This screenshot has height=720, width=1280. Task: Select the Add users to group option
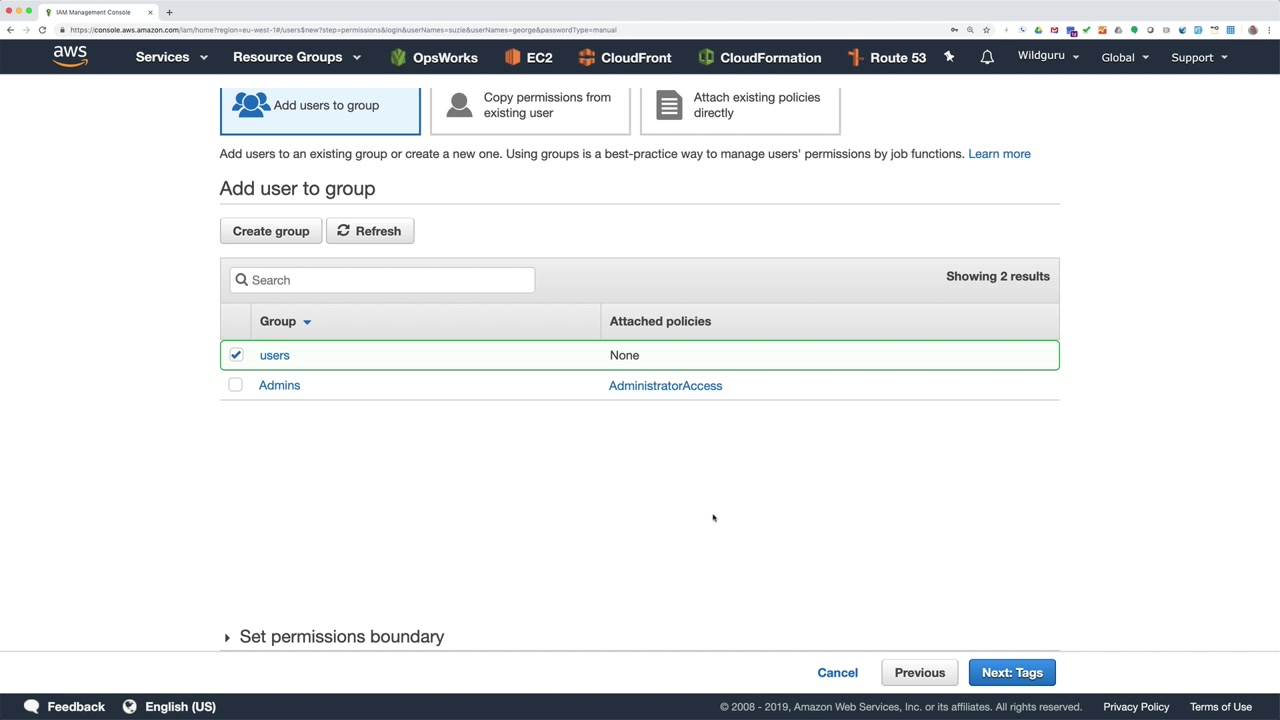[x=320, y=110]
